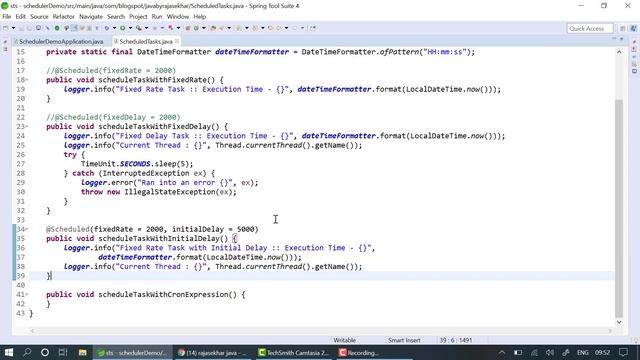Image resolution: width=640 pixels, height=360 pixels.
Task: Click the vertical scrollbar thumb of the editor
Action: click(619, 208)
